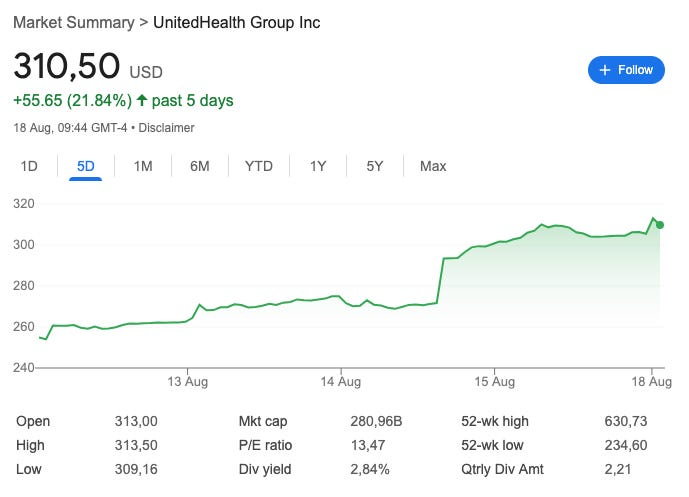Click the 52-wk low label
The image size is (689, 497).
click(492, 445)
